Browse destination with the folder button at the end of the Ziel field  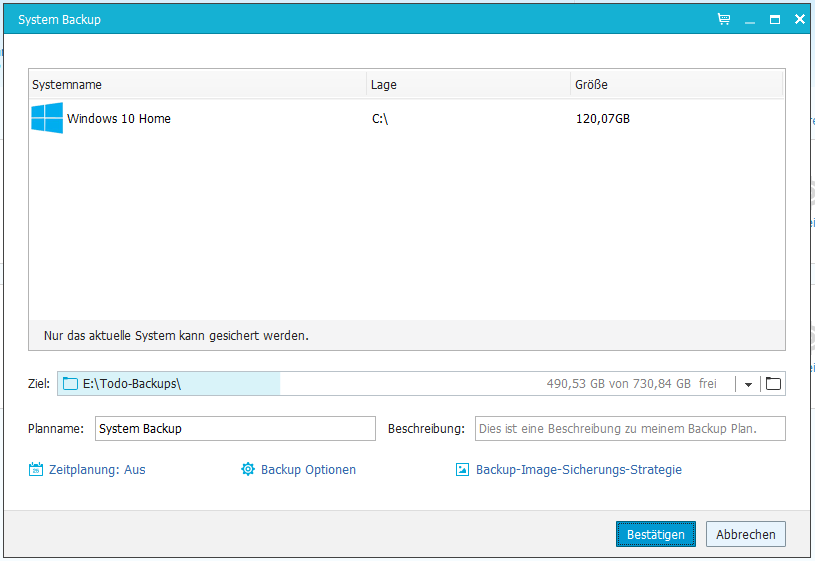773,384
